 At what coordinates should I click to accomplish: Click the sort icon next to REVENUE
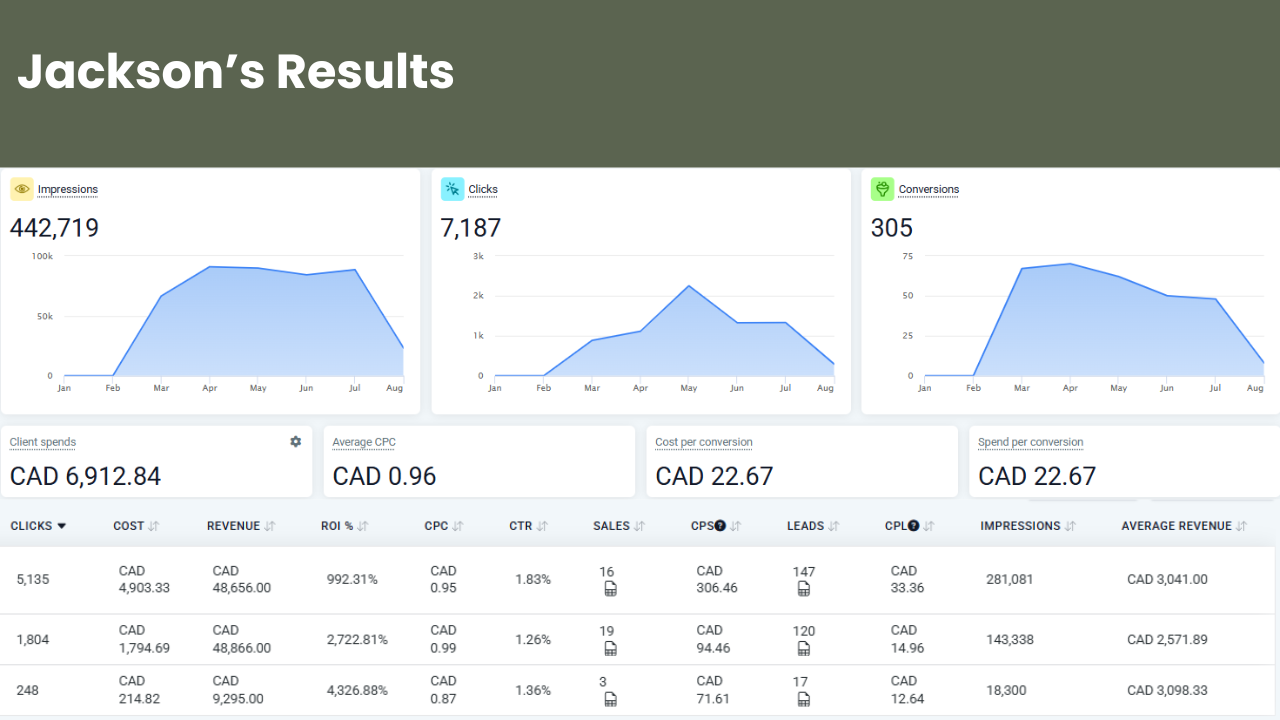coord(270,526)
